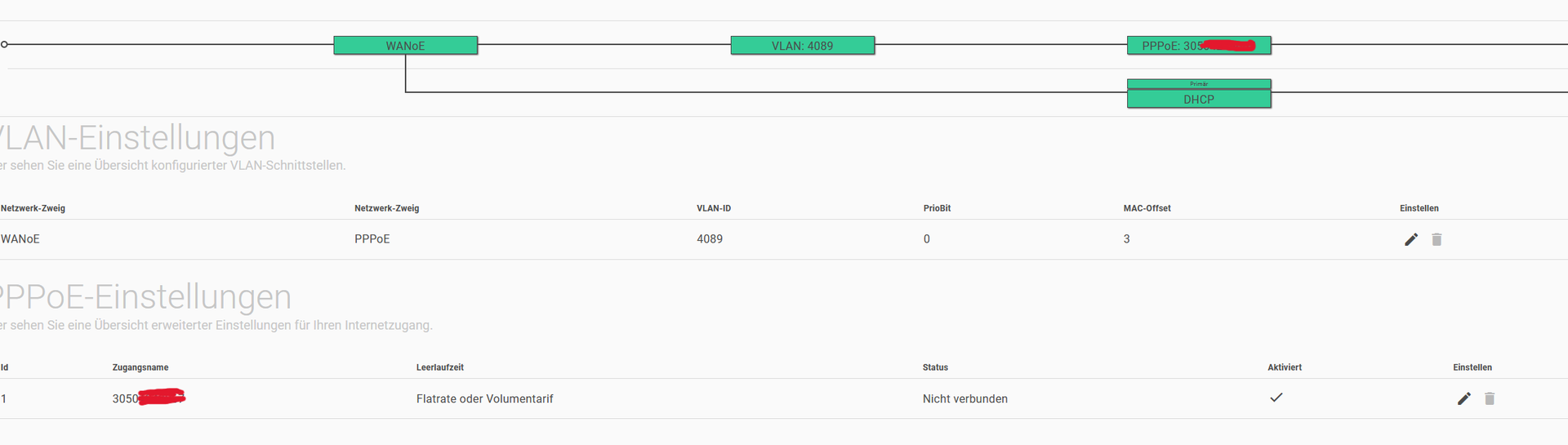Delete PPPoE entry 1 with the trash icon

[x=1490, y=398]
